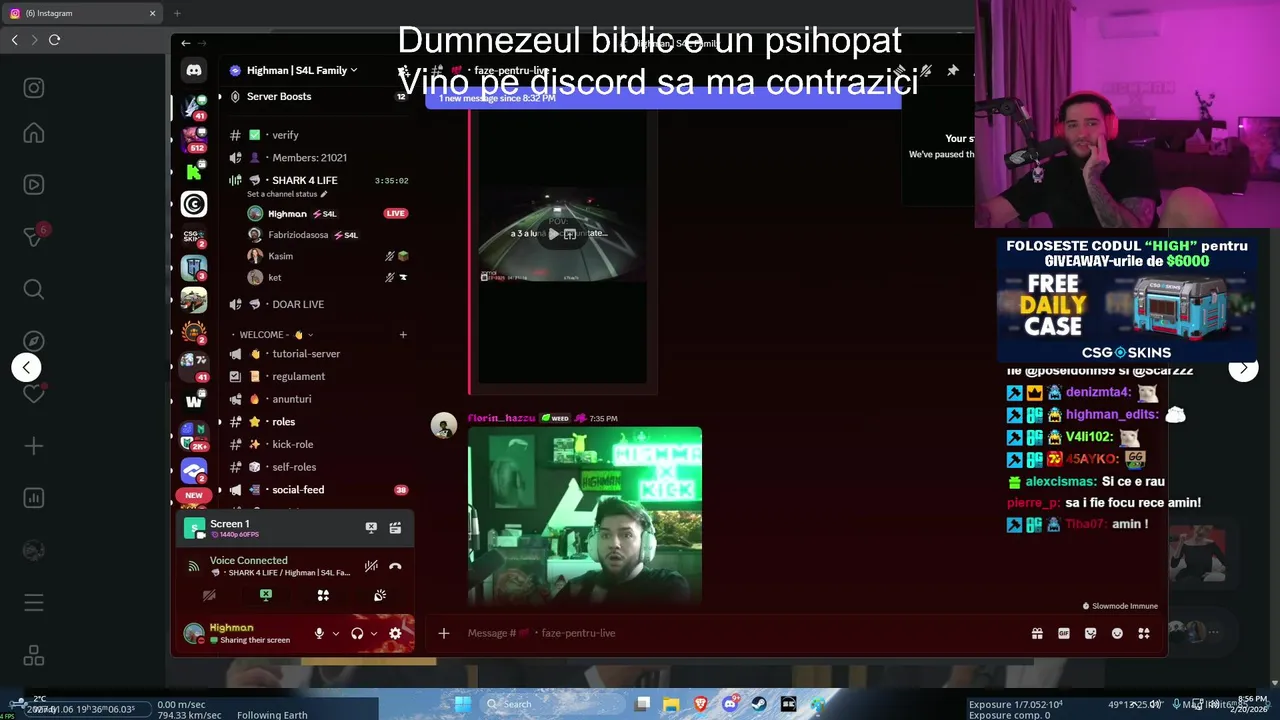Disconnect from voice channel

[x=395, y=566]
